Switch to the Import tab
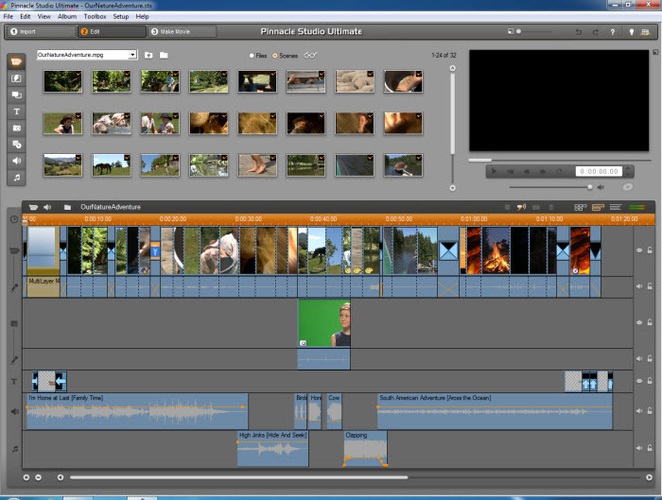This screenshot has height=500, width=662. click(x=40, y=32)
